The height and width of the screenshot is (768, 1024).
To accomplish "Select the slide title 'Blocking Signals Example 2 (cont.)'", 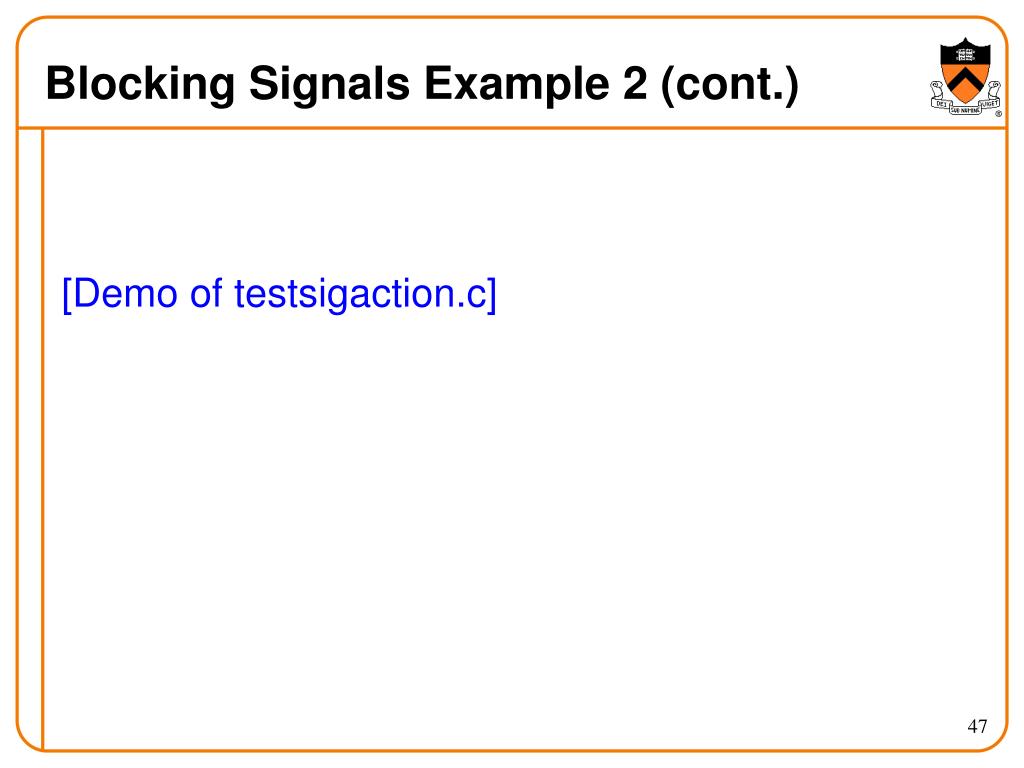I will (x=422, y=84).
